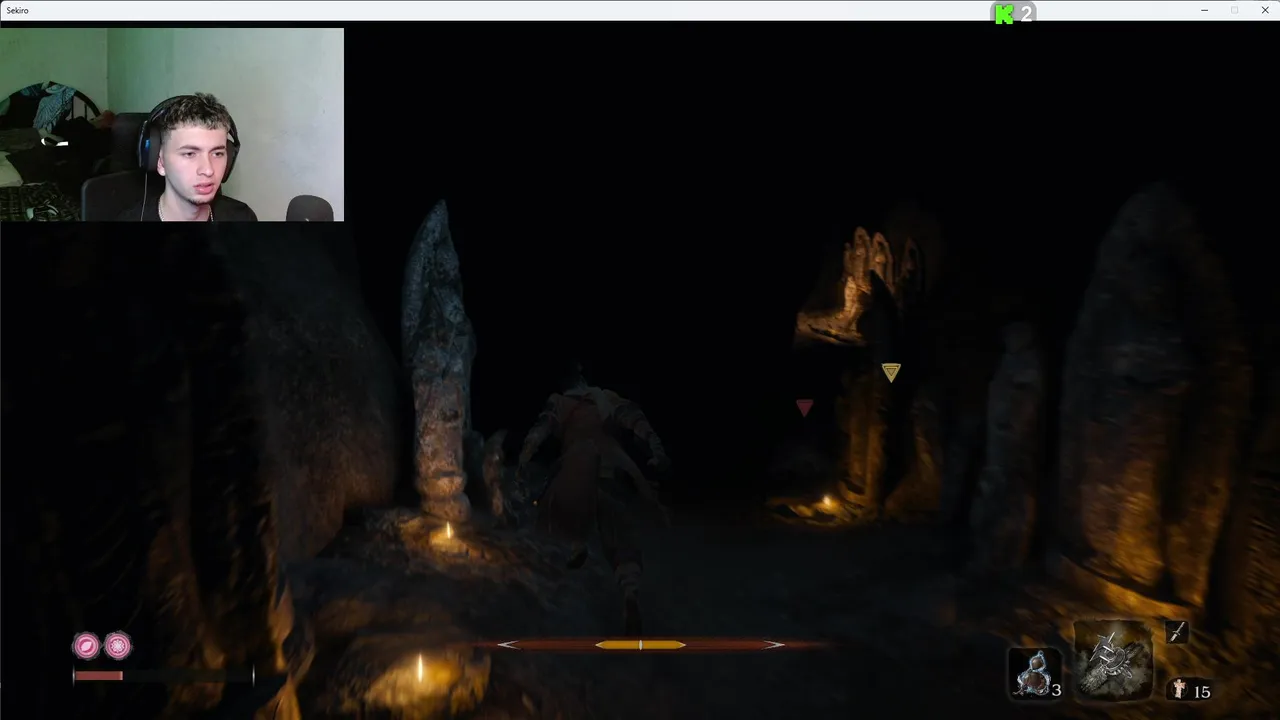Click the second pink resurrection node
Screen dimensions: 1280x720
click(x=118, y=645)
